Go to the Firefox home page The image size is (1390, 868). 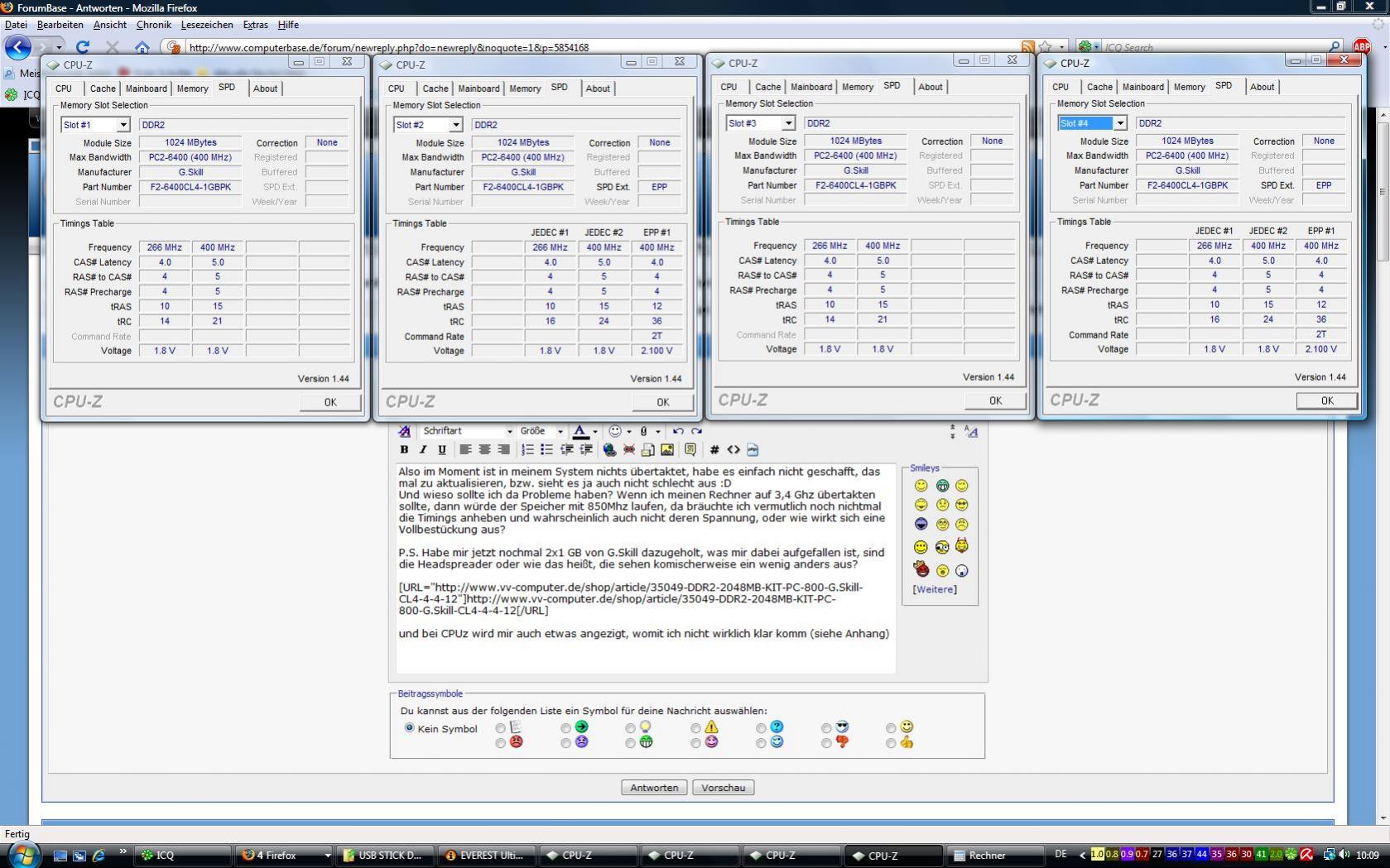click(x=142, y=47)
